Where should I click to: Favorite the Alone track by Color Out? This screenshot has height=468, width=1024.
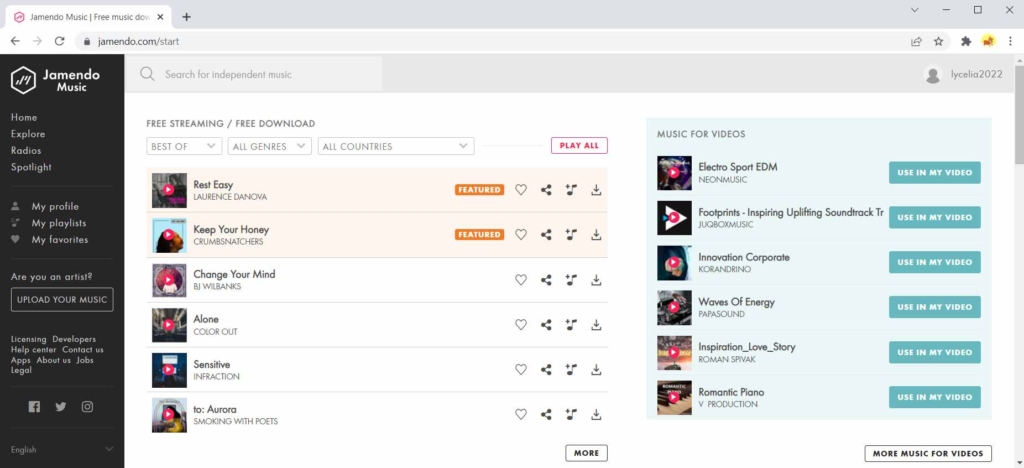(x=520, y=324)
